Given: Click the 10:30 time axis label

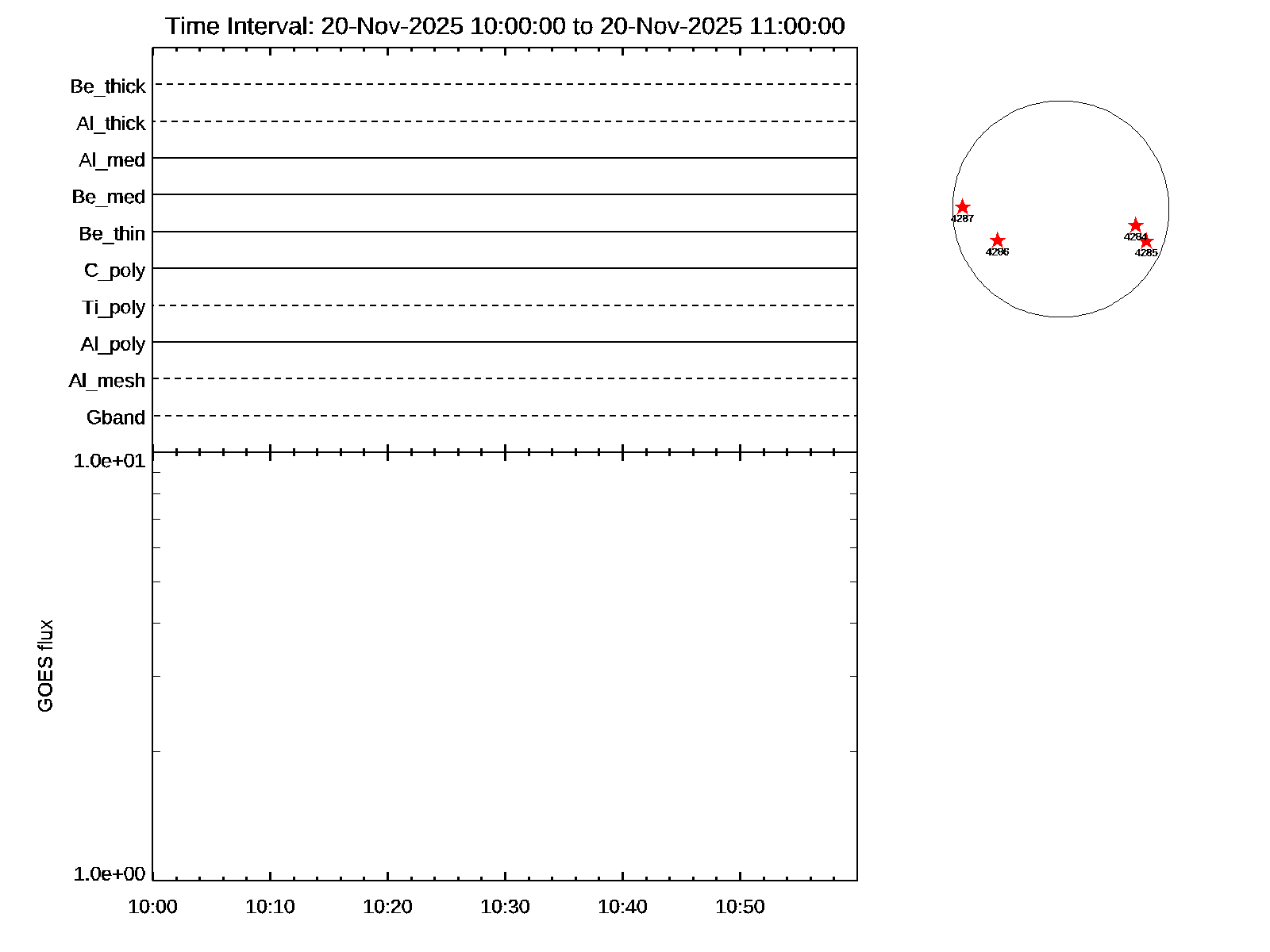Looking at the screenshot, I should point(505,907).
